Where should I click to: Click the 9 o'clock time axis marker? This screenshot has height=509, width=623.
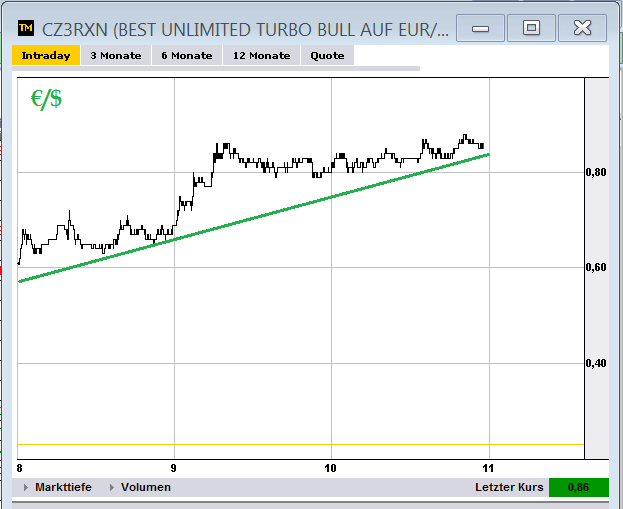[174, 468]
